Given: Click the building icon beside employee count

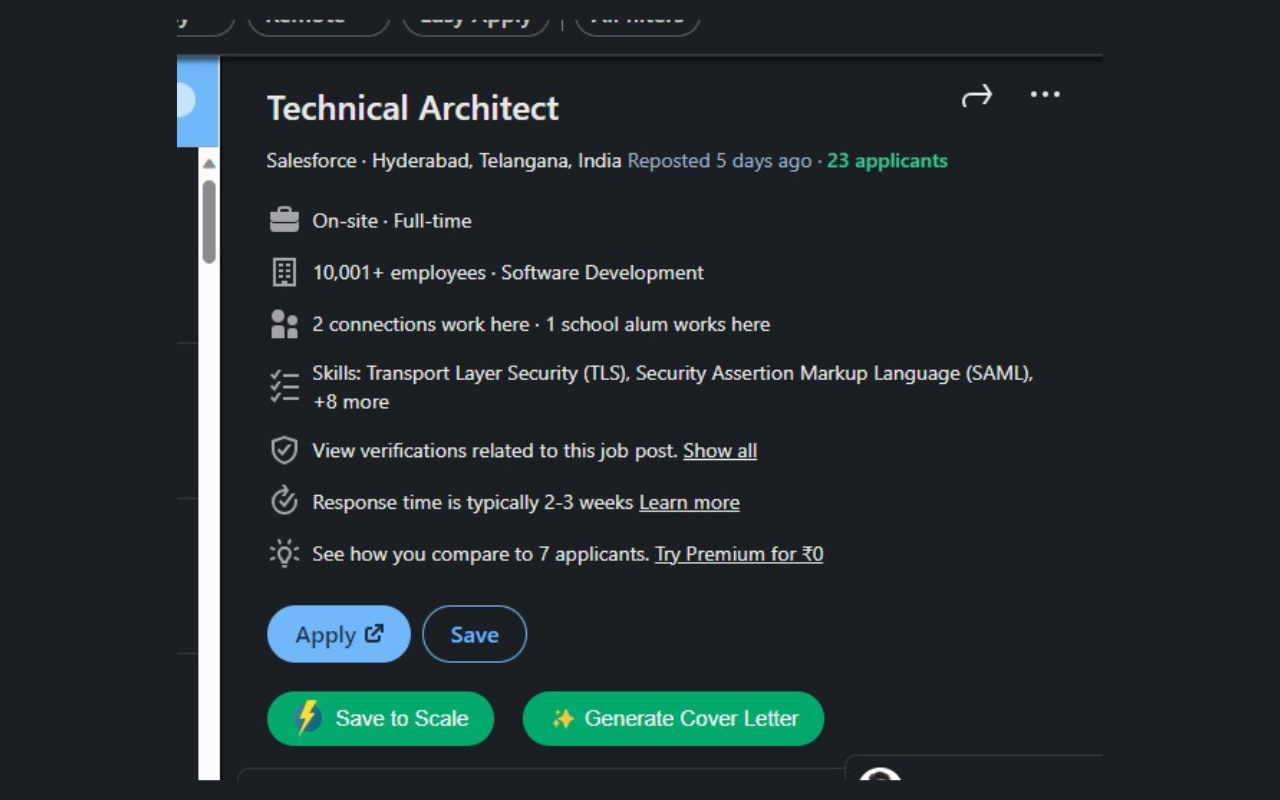Looking at the screenshot, I should point(284,272).
